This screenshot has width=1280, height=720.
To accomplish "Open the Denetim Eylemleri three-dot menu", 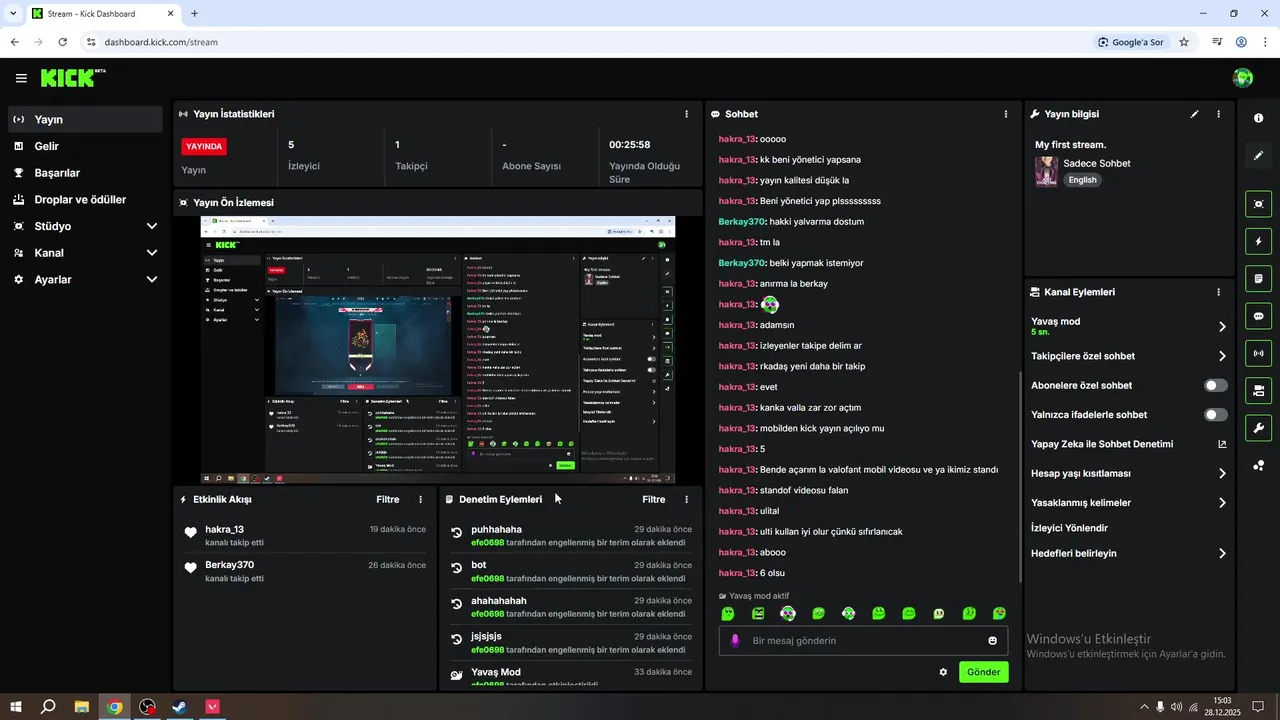I will tap(686, 499).
